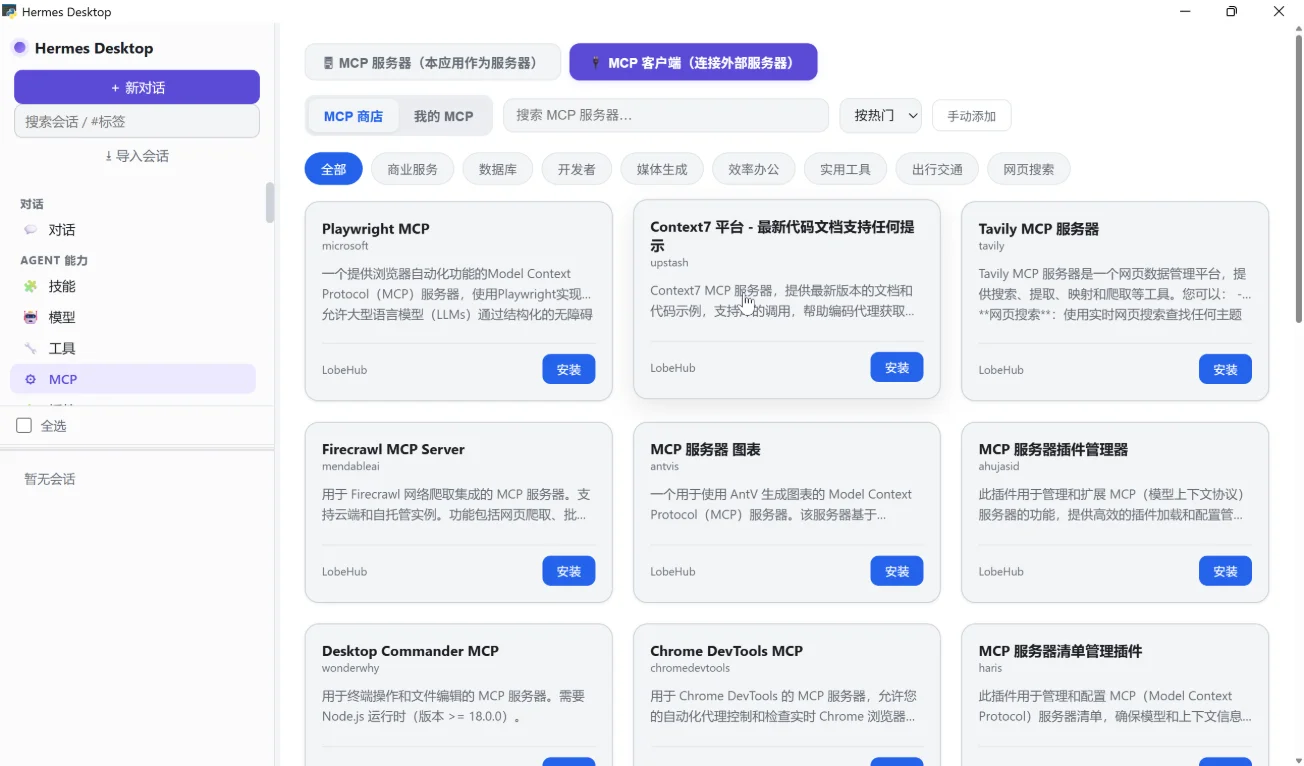Click the purple Hermes Desktop logo dot

(19, 48)
